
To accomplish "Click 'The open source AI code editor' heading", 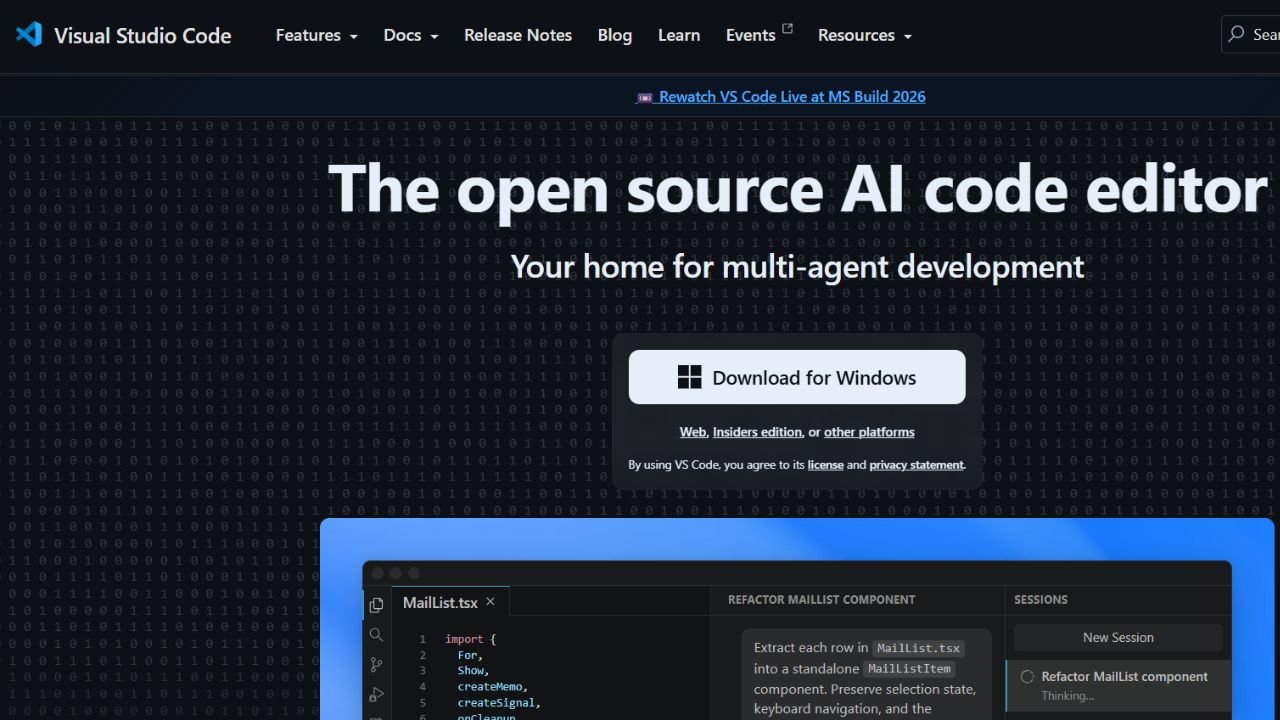I will pos(798,188).
